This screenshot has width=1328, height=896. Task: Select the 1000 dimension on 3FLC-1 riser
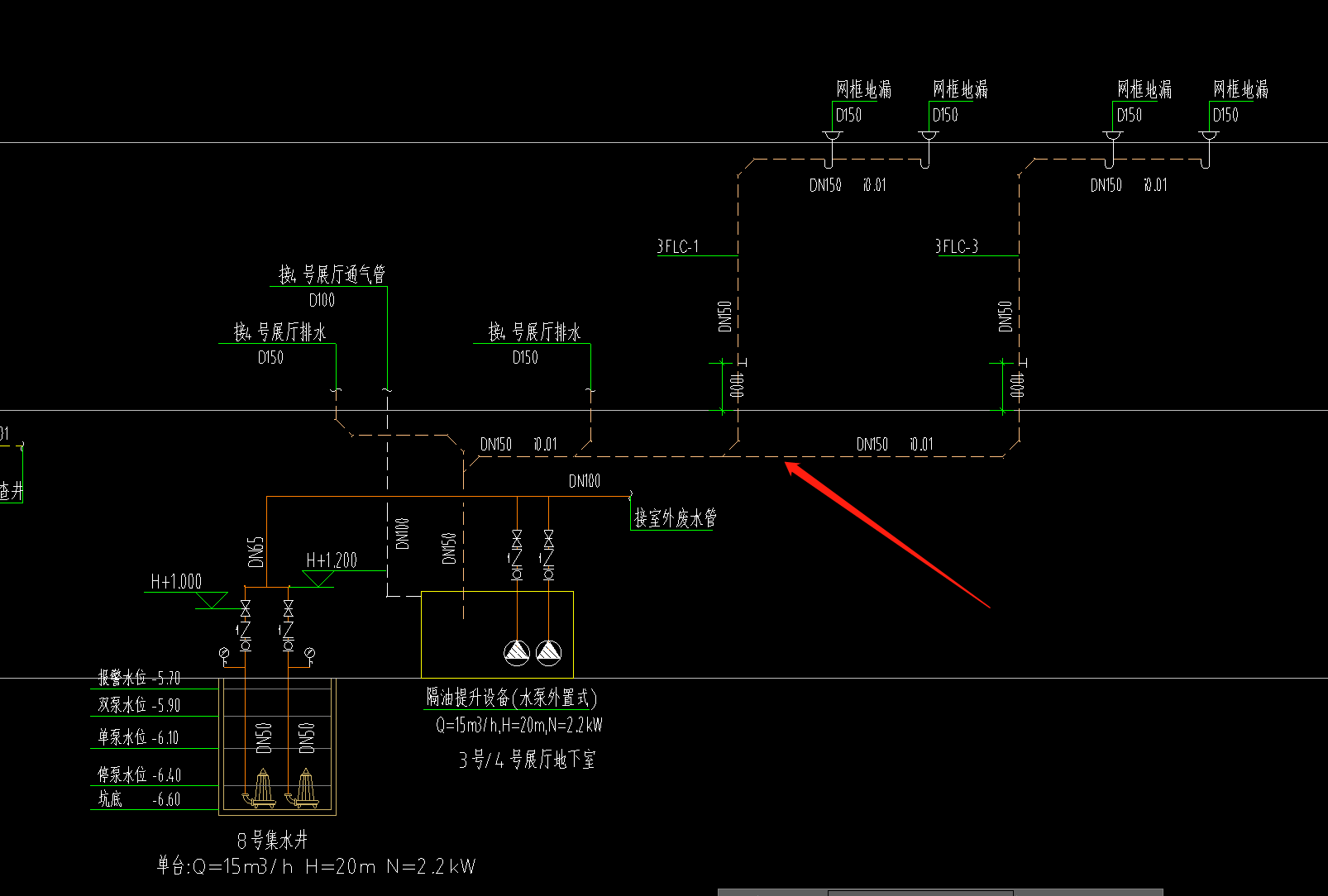[737, 386]
